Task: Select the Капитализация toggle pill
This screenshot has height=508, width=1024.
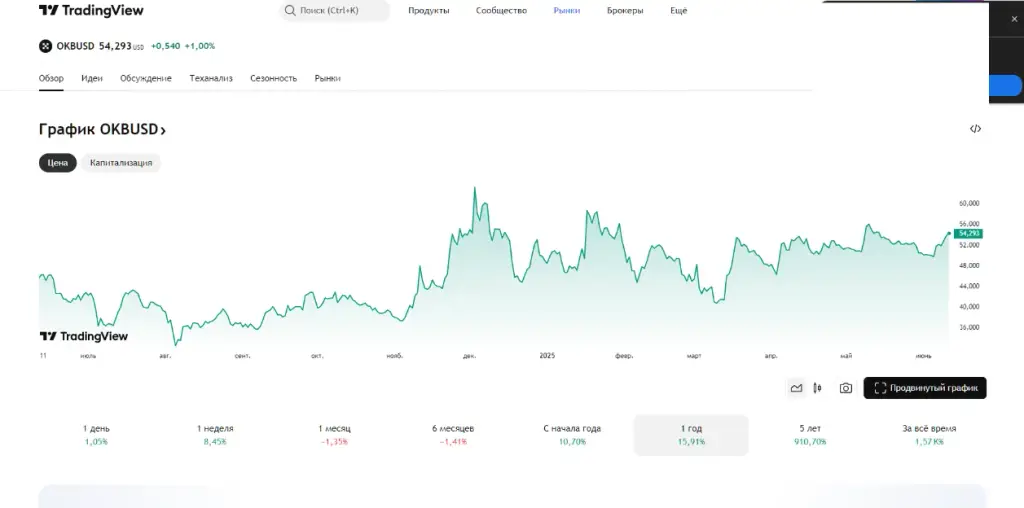Action: click(x=121, y=163)
